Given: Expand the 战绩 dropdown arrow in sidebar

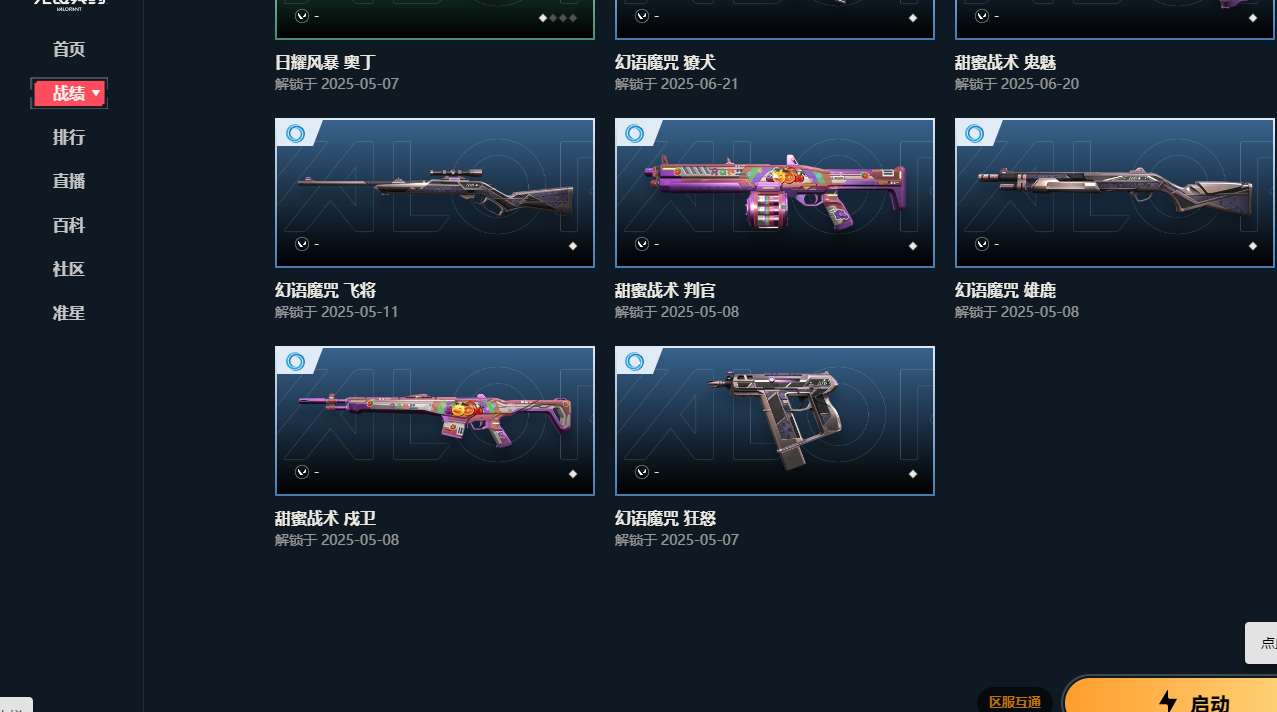Looking at the screenshot, I should 96,93.
